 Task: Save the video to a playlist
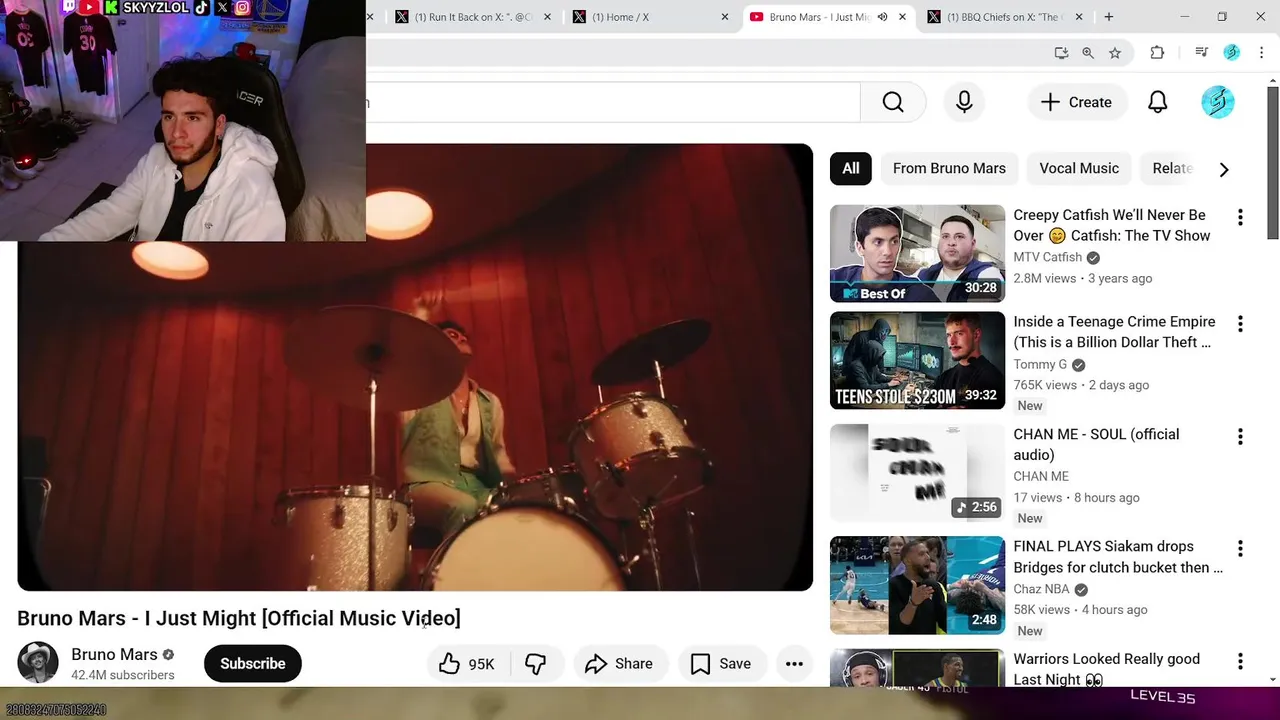[x=721, y=664]
